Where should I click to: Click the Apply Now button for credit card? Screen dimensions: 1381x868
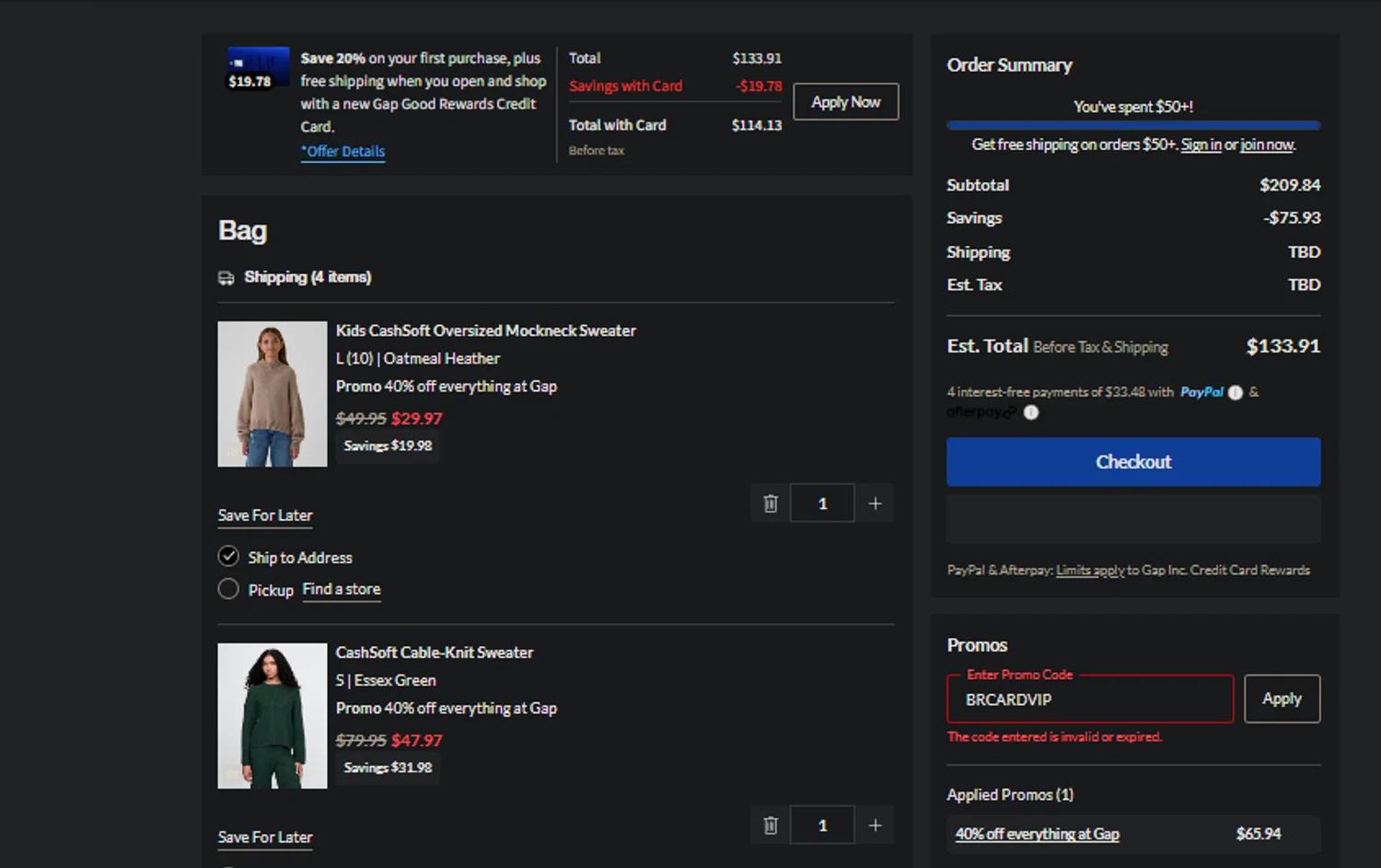point(846,102)
